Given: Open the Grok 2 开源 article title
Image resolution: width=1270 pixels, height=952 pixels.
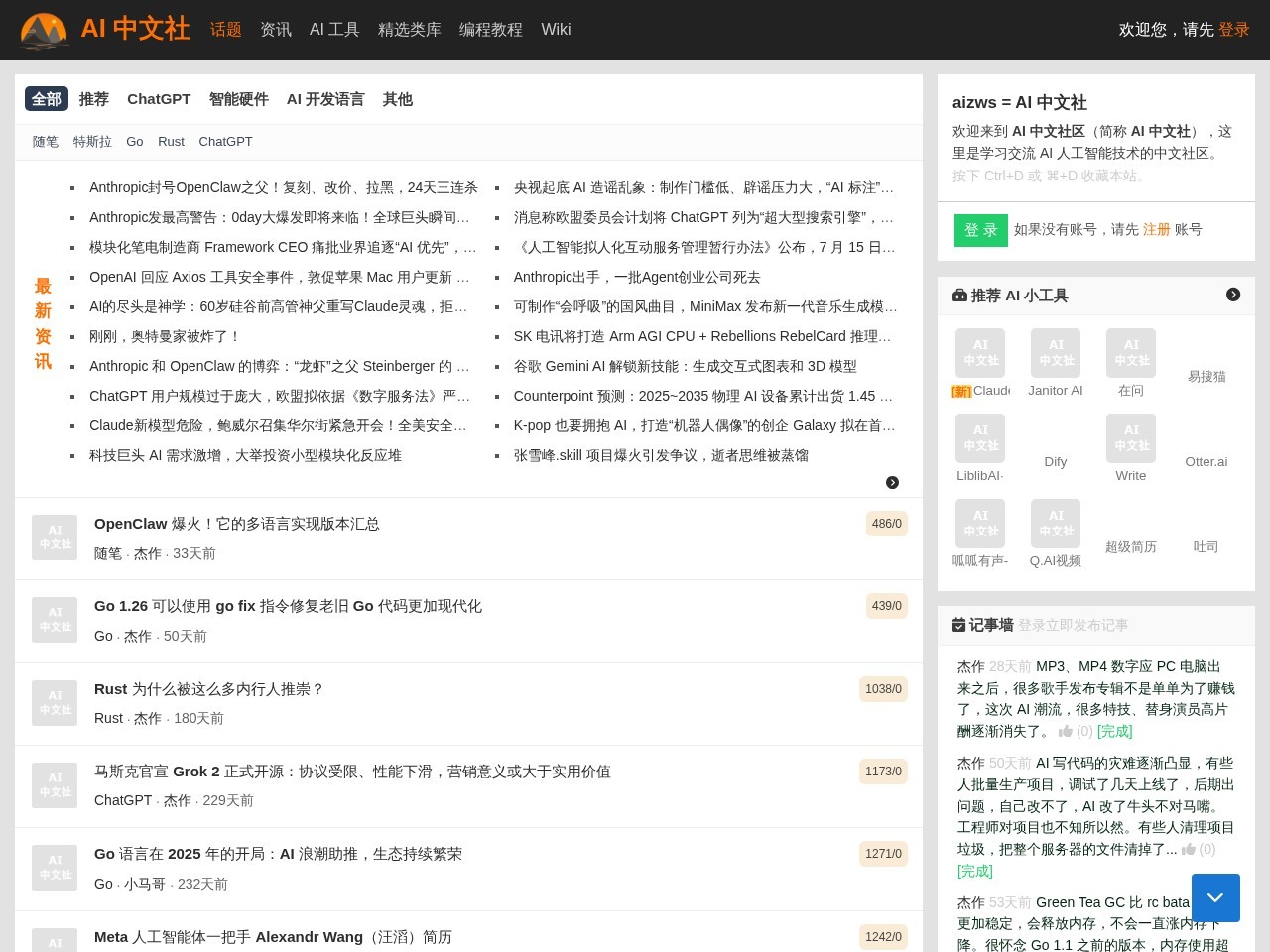Looking at the screenshot, I should click(352, 772).
